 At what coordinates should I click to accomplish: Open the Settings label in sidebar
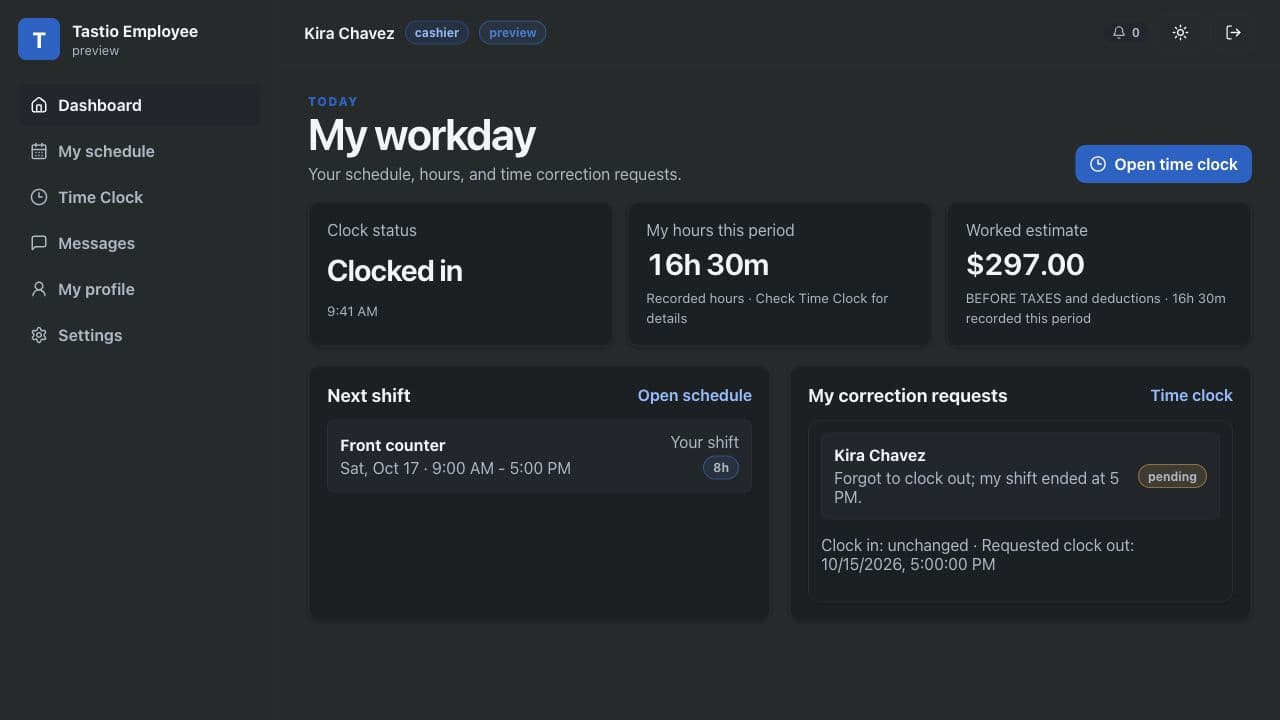pyautogui.click(x=90, y=335)
